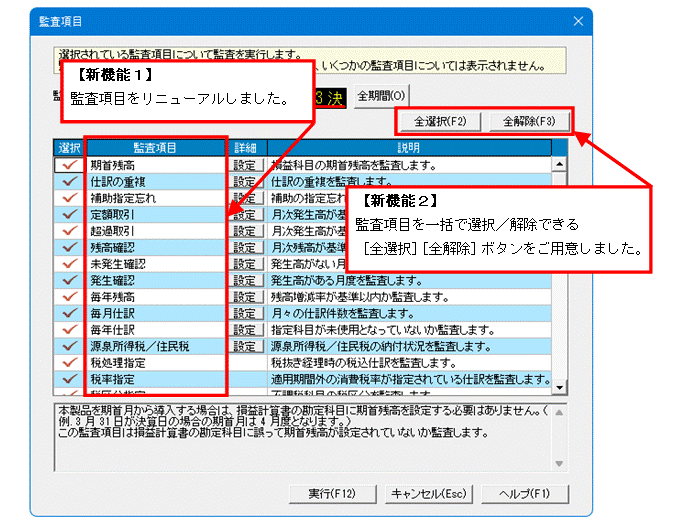Open 設定 for the 補助指定忘れ row
Viewport: 682px width, 526px height.
tap(246, 198)
